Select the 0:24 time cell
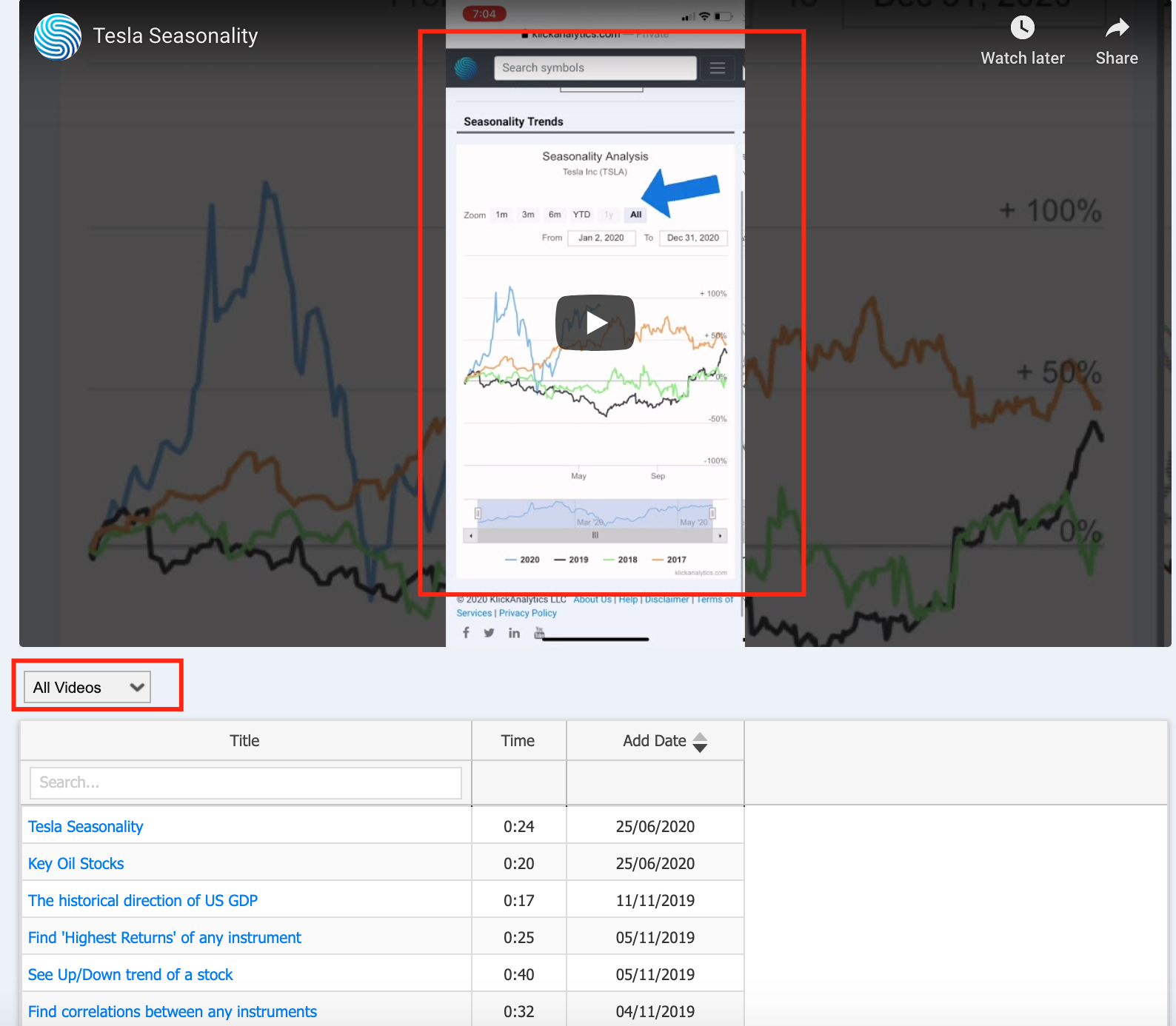The image size is (1176, 1026). point(519,826)
